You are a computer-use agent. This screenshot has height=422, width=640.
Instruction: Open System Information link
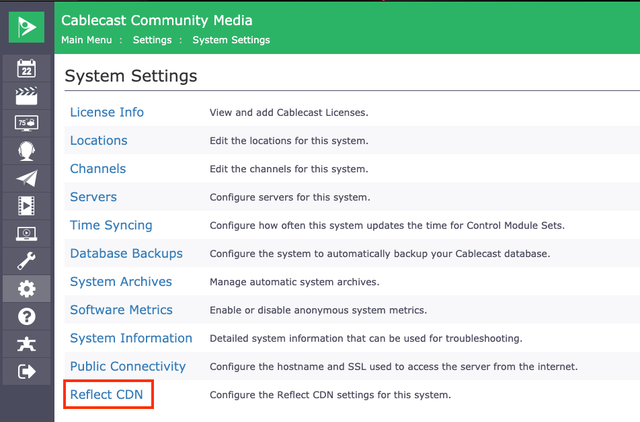coord(131,338)
